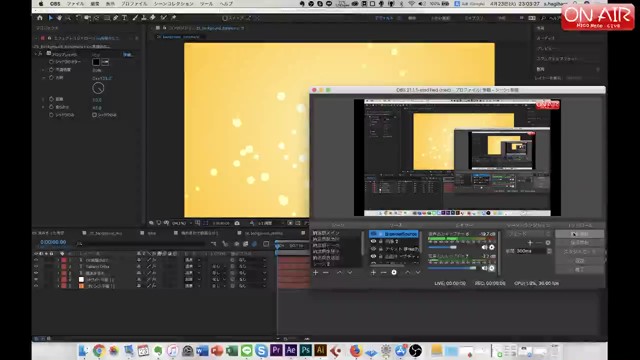Select the Clone Stamp tool
Image resolution: width=640 pixels, height=360 pixels.
pyautogui.click(x=144, y=18)
